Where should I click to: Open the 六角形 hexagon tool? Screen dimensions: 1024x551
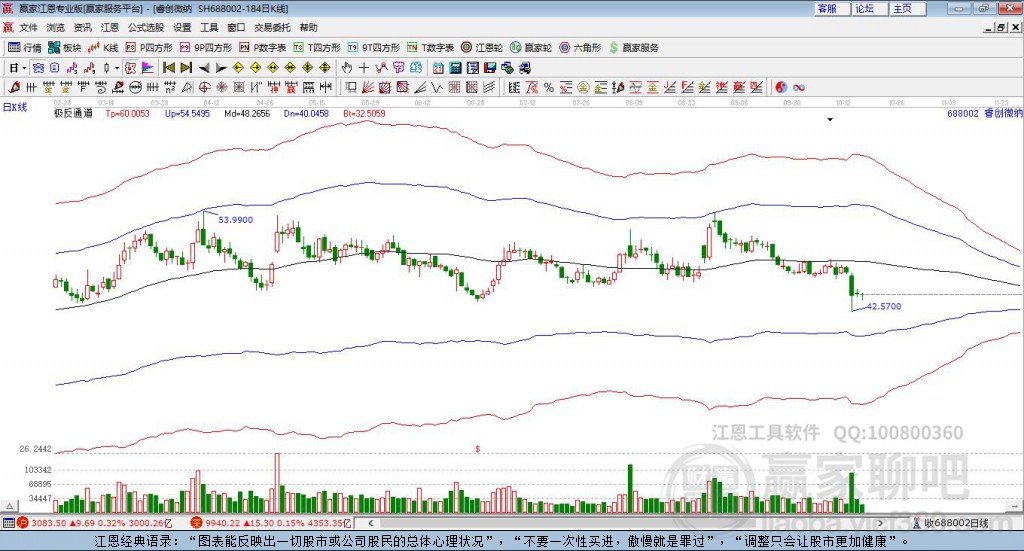[x=580, y=48]
